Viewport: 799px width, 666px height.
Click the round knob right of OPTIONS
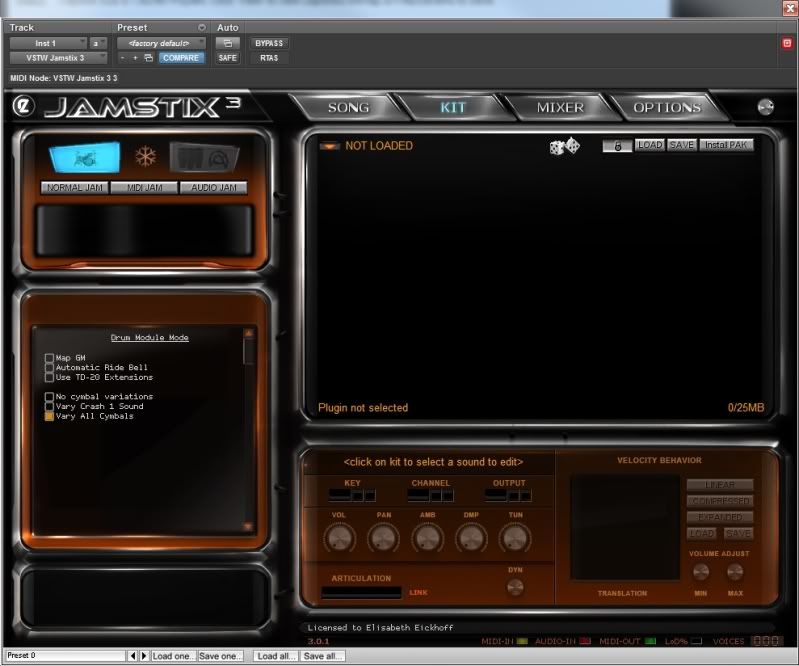click(766, 107)
